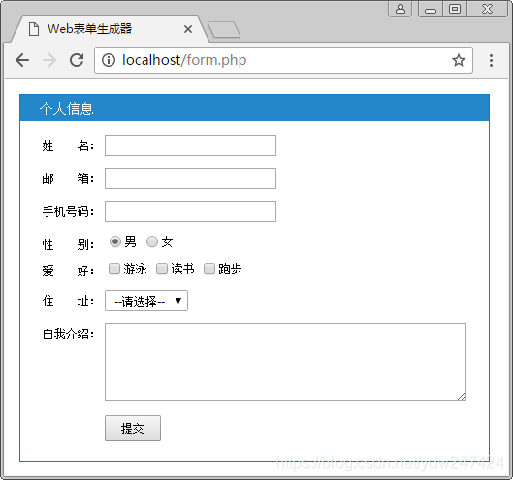Select the 男 radio button

[115, 241]
